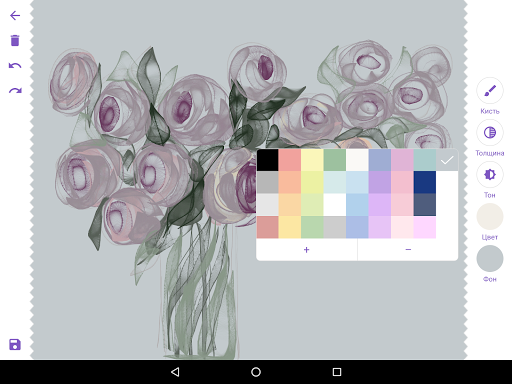
Task: Choose the slate blue-gray swatch
Action: tap(425, 205)
